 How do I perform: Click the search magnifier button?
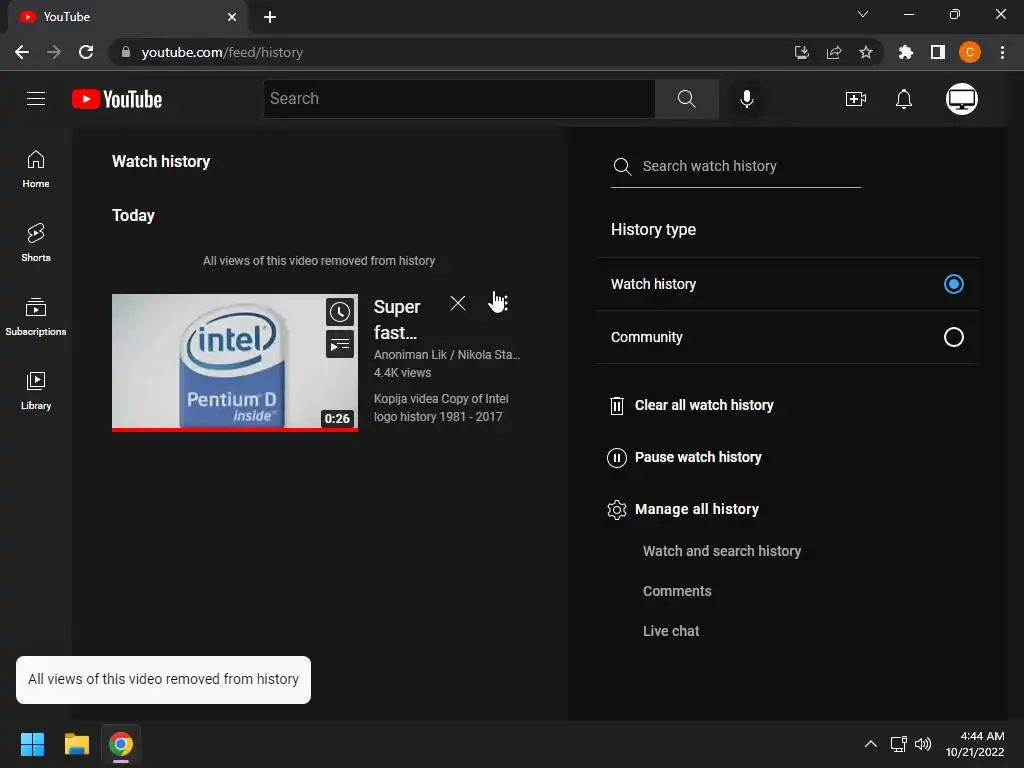click(x=686, y=99)
